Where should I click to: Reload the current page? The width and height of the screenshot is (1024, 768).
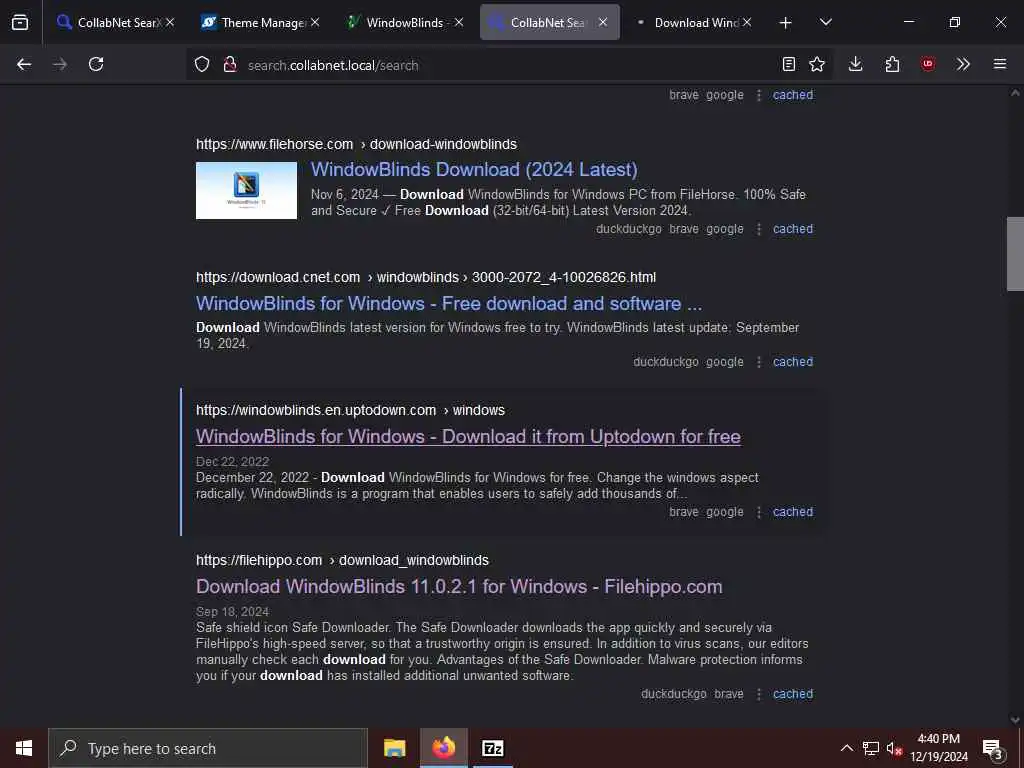[96, 64]
